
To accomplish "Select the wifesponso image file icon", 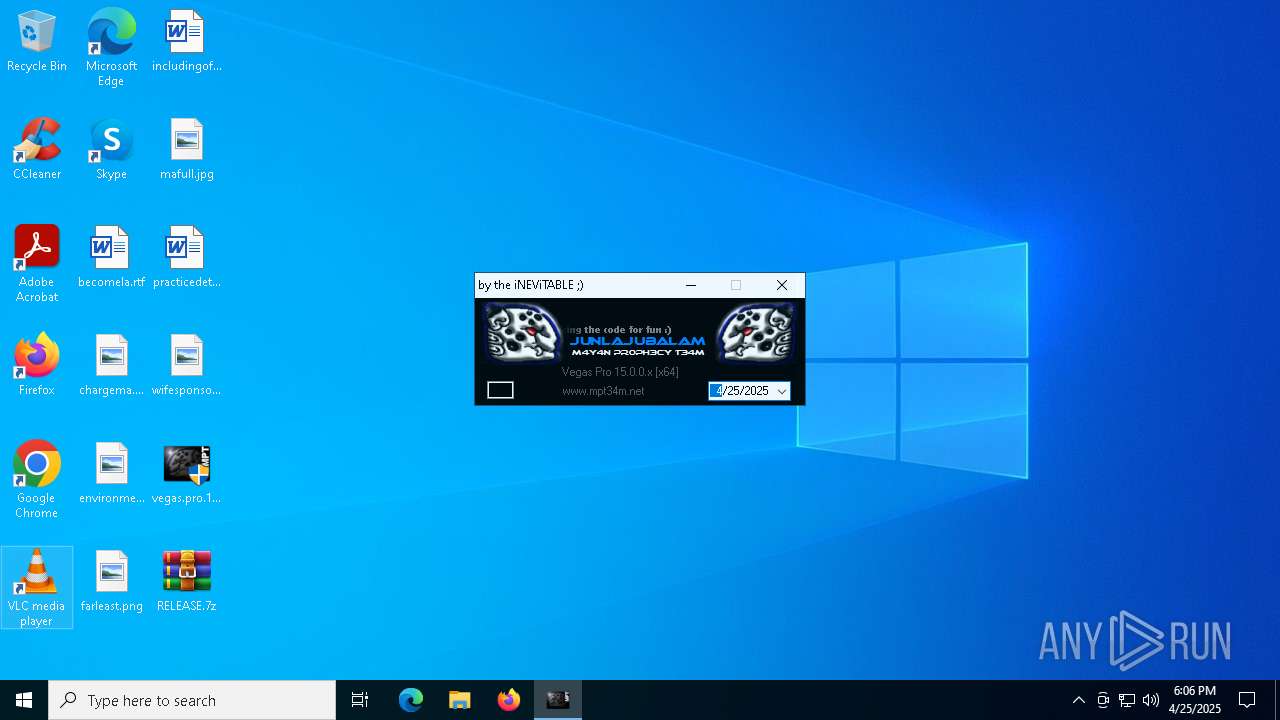I will 186,365.
